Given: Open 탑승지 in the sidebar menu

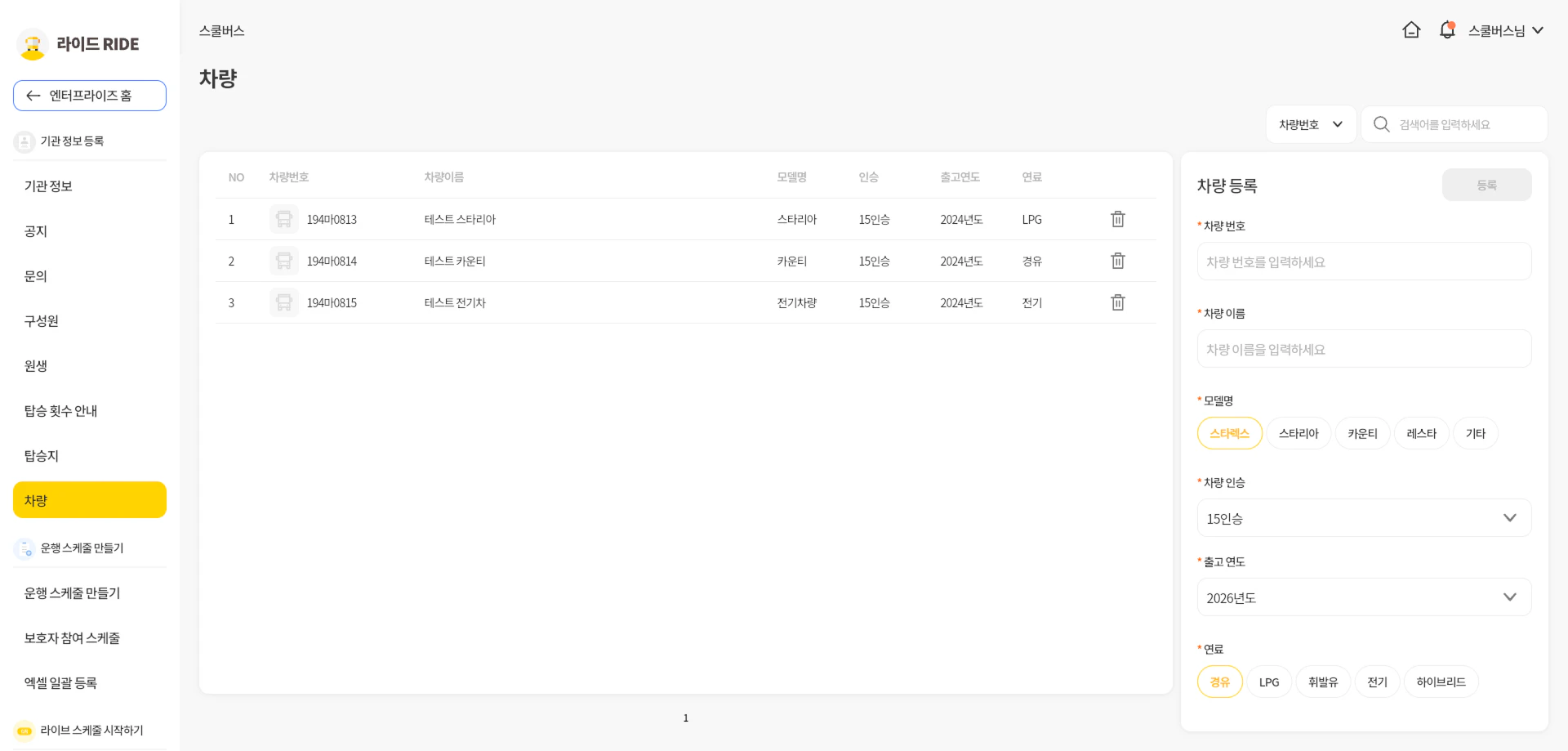Looking at the screenshot, I should tap(42, 456).
